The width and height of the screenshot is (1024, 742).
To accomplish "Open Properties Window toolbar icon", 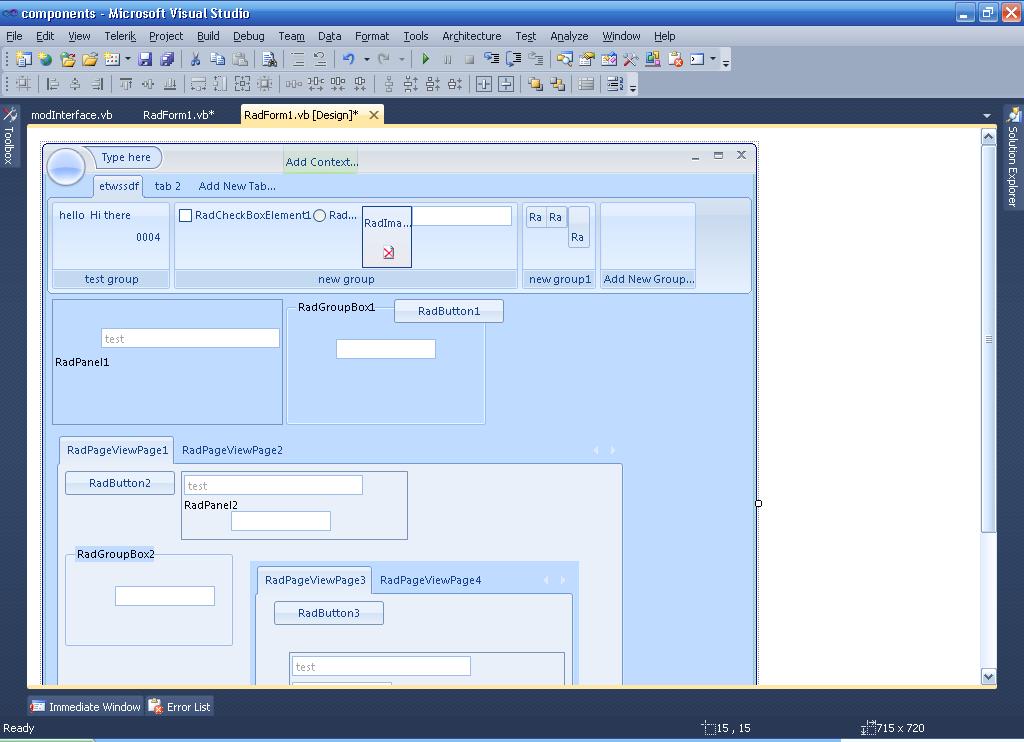I will pos(586,59).
